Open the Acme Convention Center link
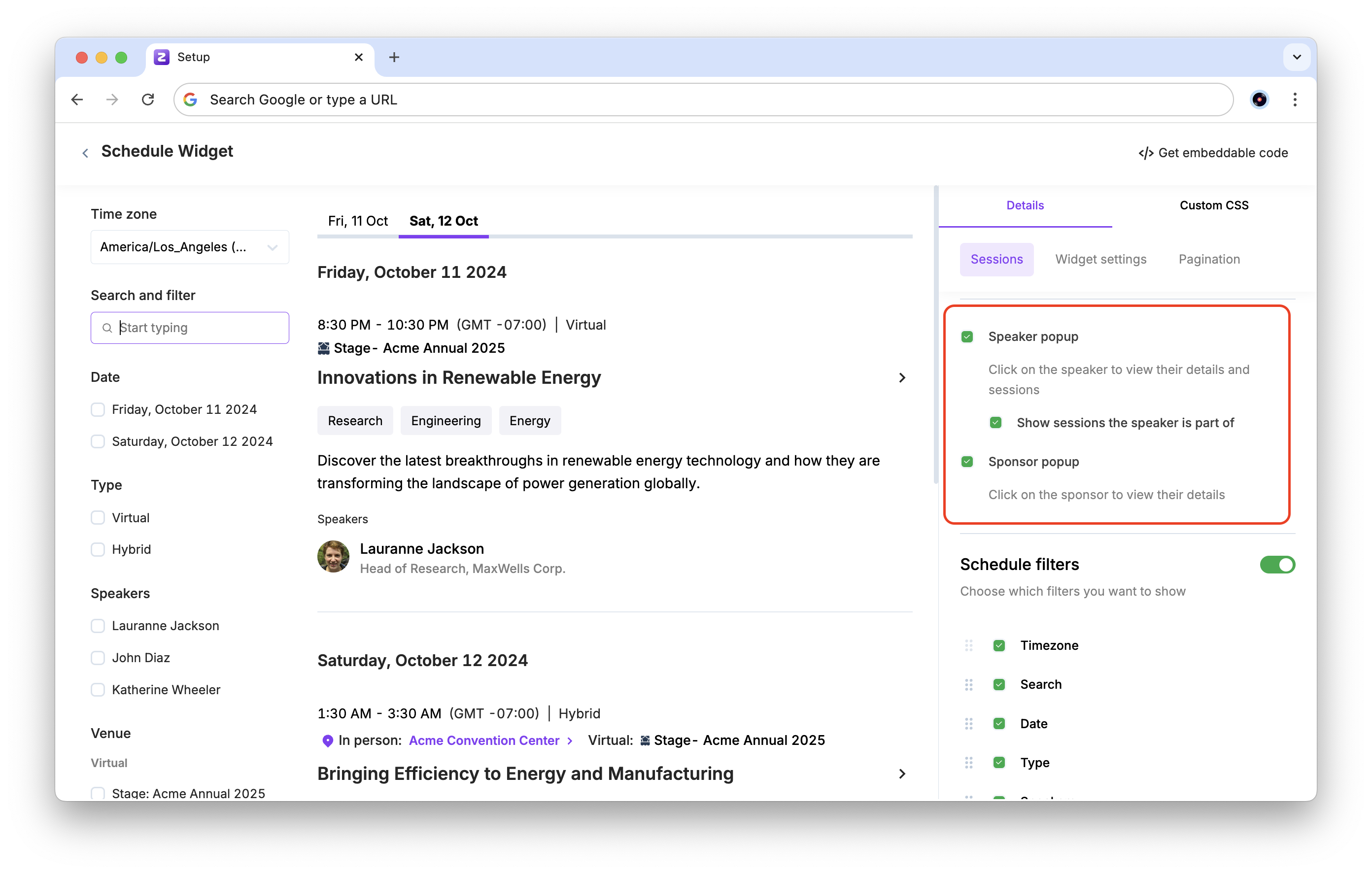1372x874 pixels. point(484,740)
